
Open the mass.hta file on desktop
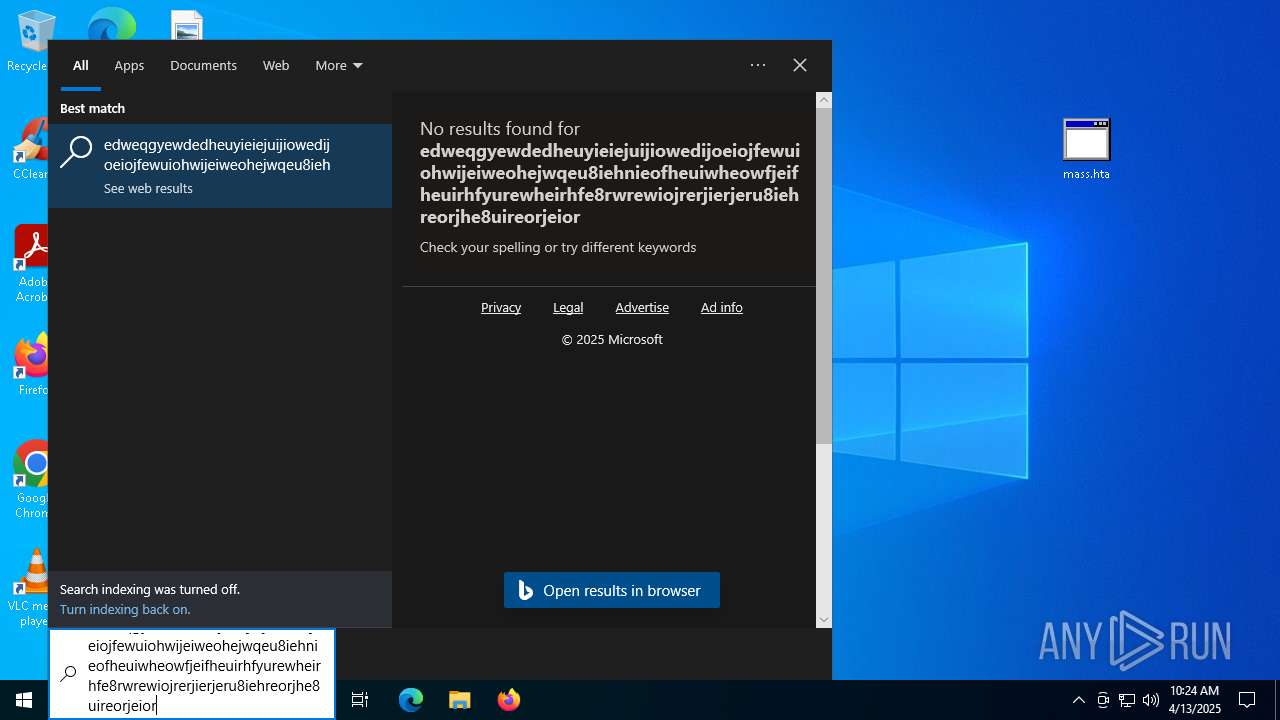pyautogui.click(x=1086, y=149)
